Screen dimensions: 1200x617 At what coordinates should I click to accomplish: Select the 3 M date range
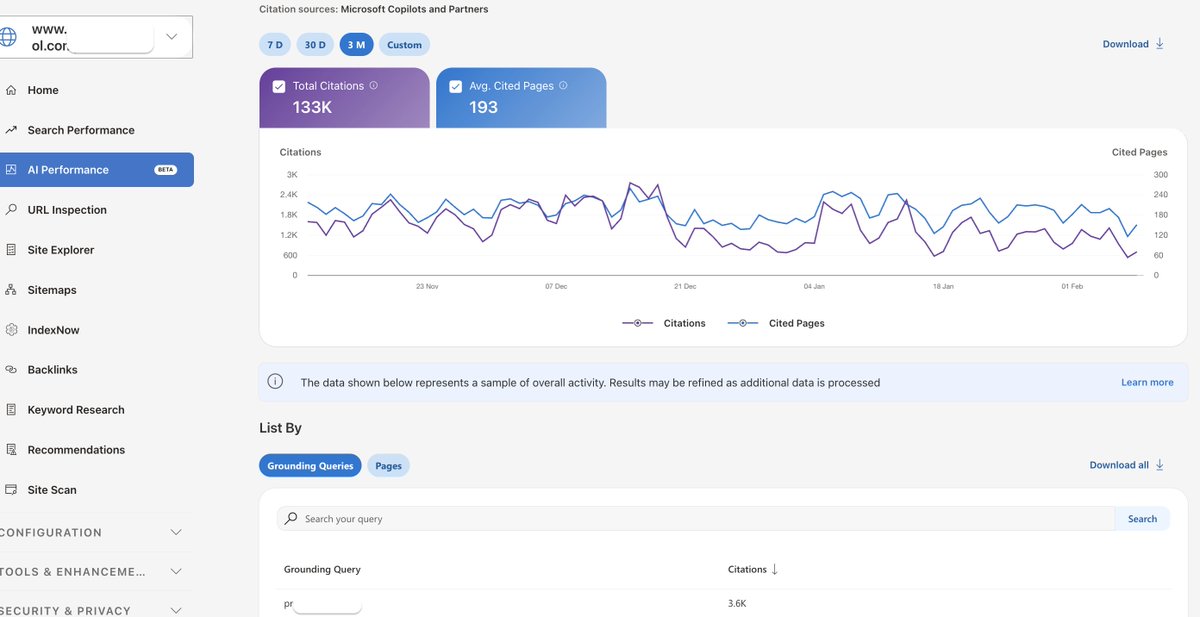tap(356, 45)
